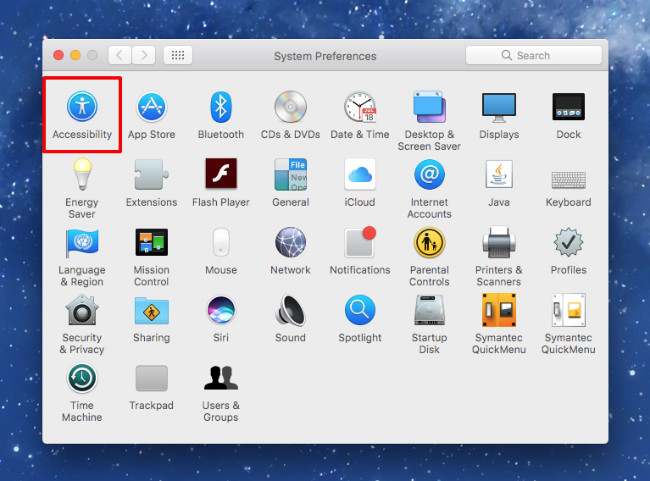Click the Network preferences globe icon
Viewport: 650px width, 481px height.
point(290,243)
